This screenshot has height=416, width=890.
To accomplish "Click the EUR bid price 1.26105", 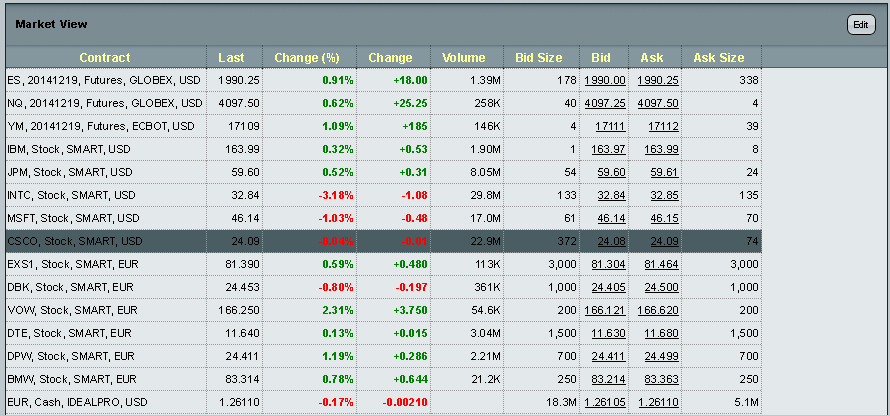I will point(605,402).
